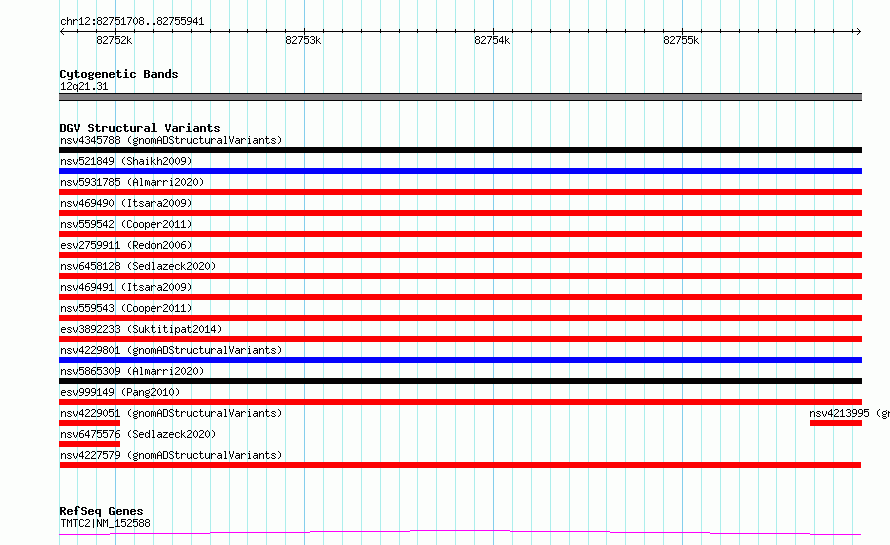
Task: Open nsv559543 (Cooper2011) label
Action: [x=126, y=308]
